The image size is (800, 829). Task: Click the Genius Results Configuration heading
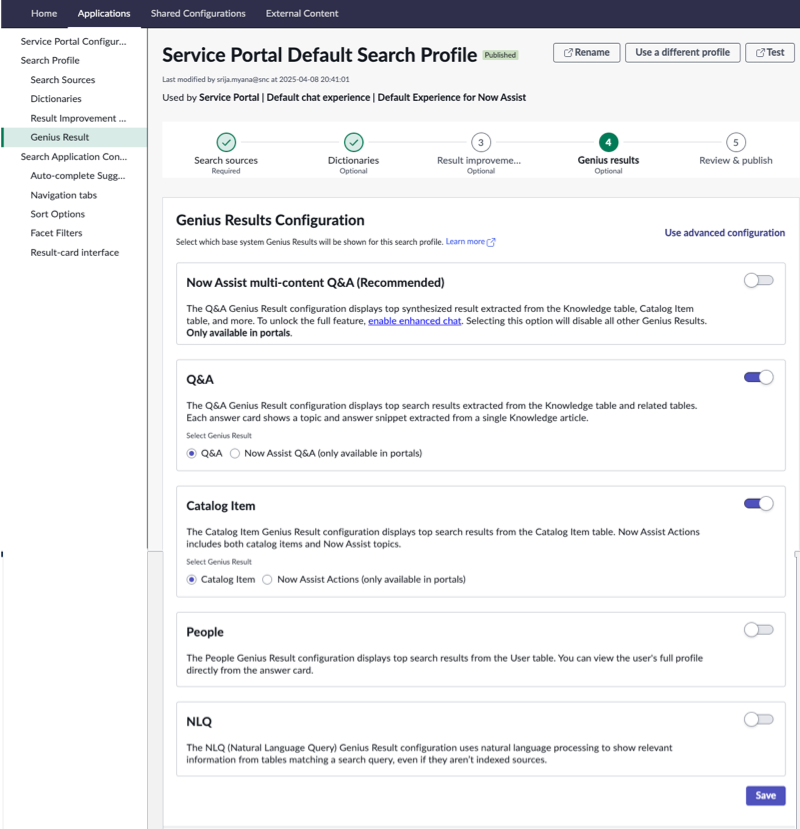click(x=270, y=220)
